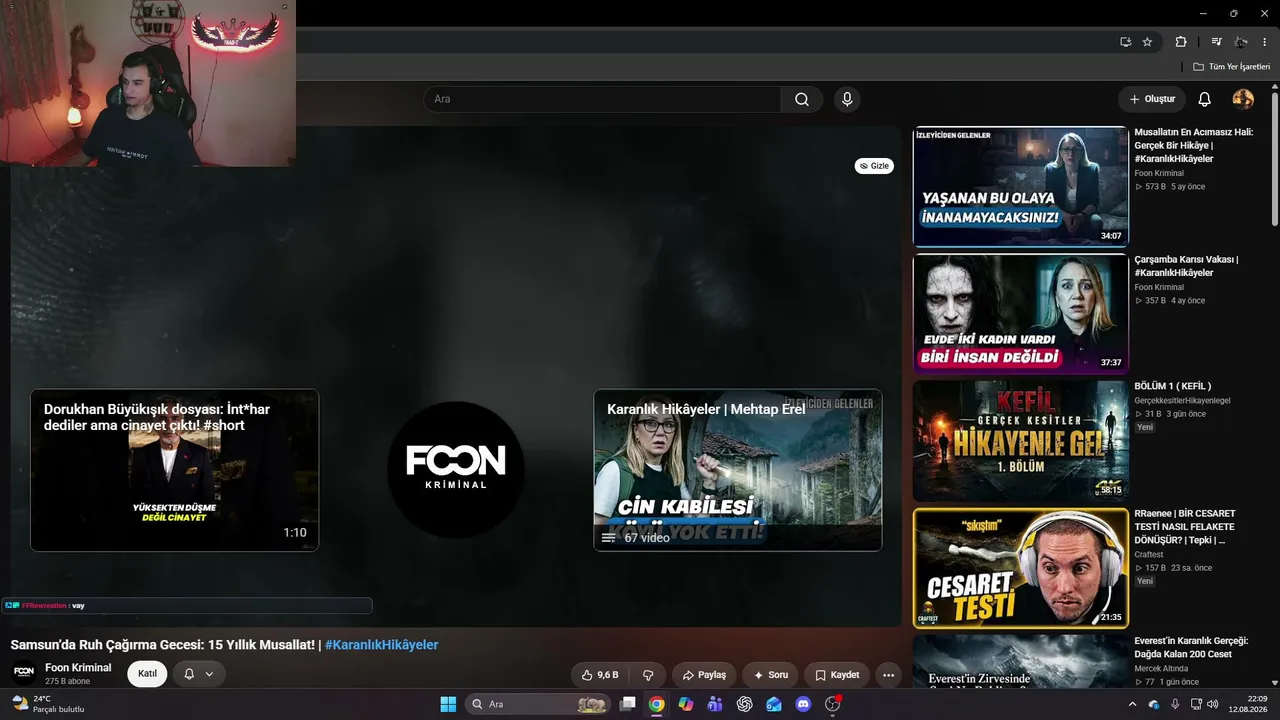
Task: Open Task View on the taskbar
Action: [627, 704]
